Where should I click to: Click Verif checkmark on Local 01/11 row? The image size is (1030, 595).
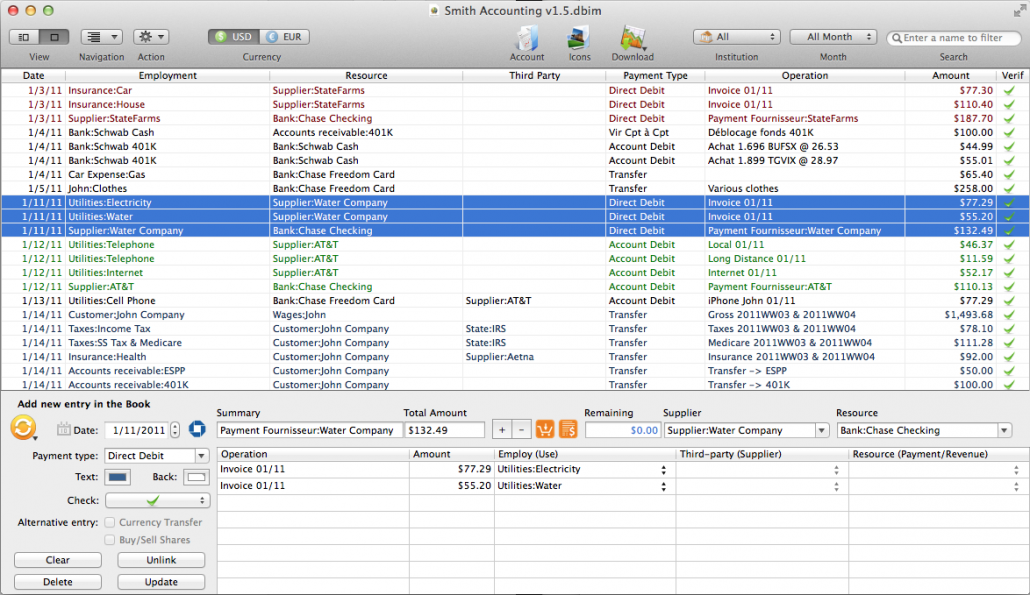tap(1009, 245)
